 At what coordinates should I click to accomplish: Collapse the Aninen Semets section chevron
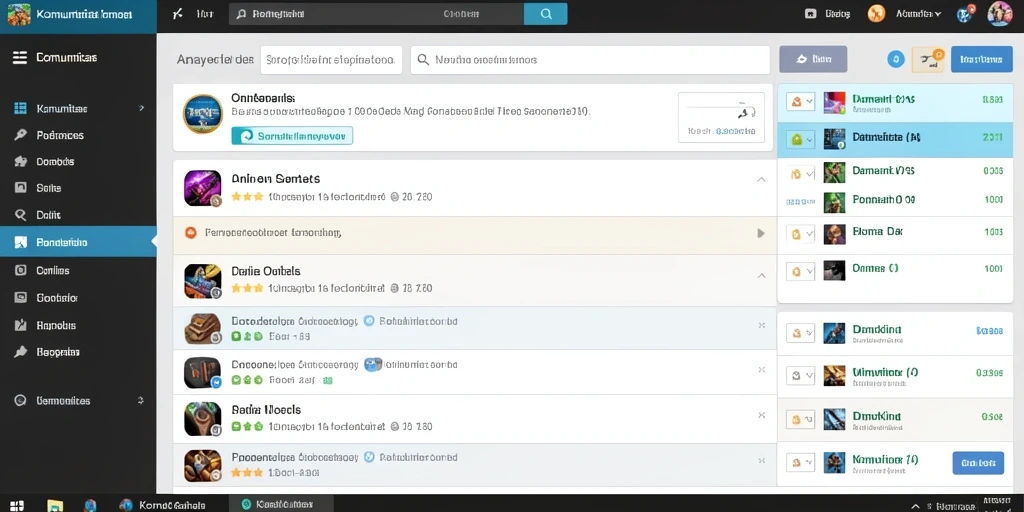pyautogui.click(x=761, y=179)
